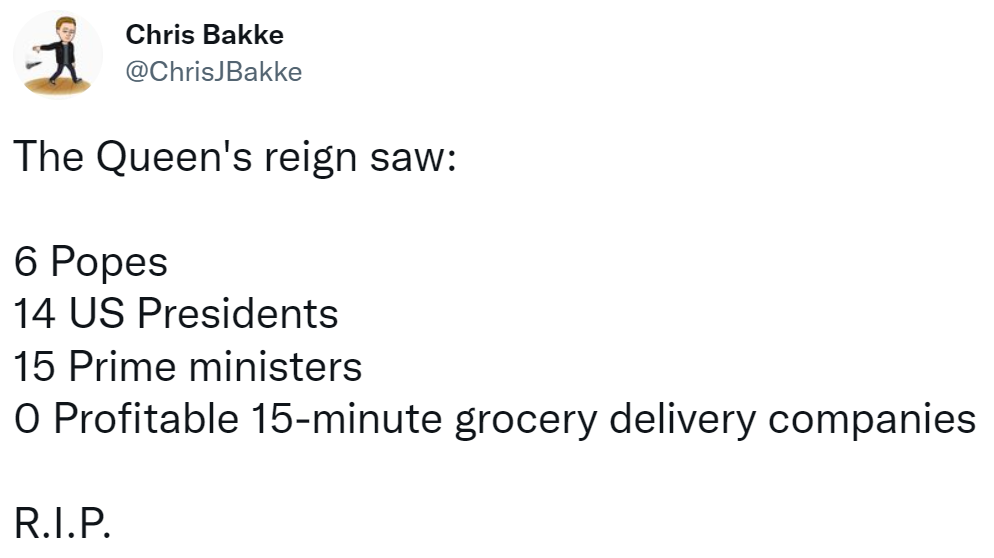The image size is (994, 558).
Task: Click the Chris Bakke display name
Action: [x=204, y=35]
